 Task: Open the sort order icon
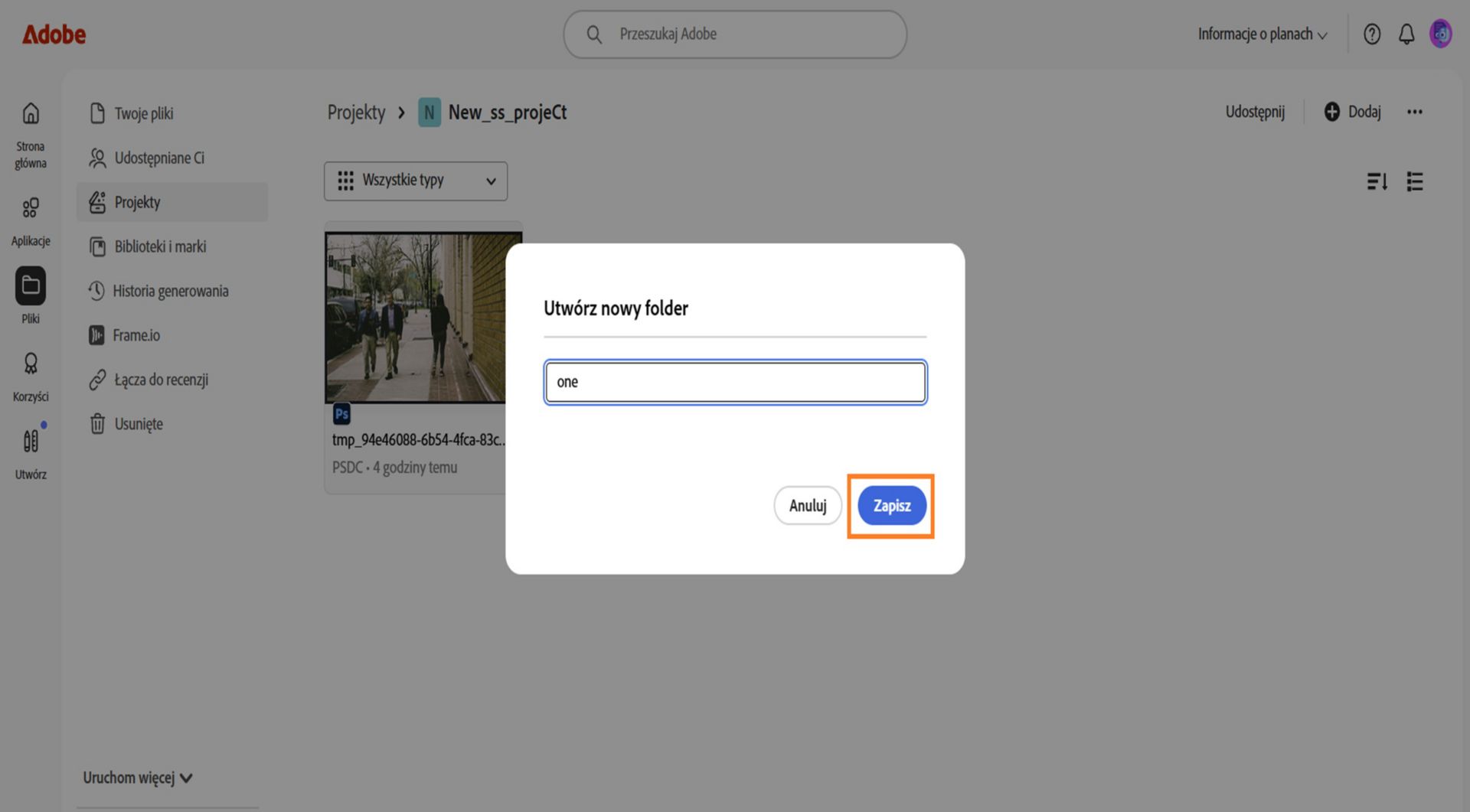pos(1377,181)
